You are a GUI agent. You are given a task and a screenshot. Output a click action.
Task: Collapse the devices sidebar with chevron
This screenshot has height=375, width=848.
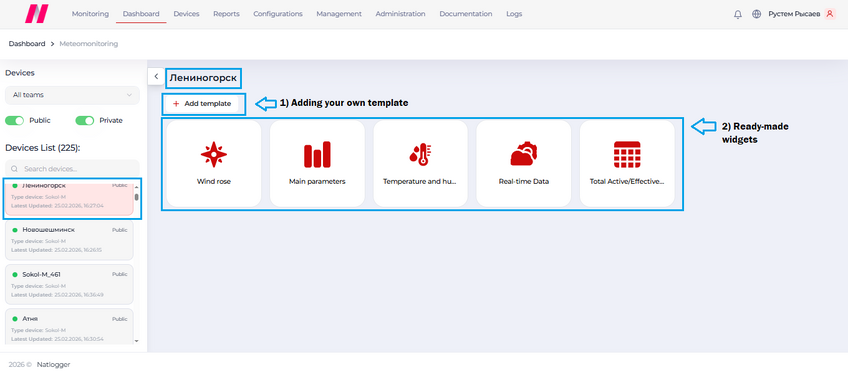[x=156, y=76]
